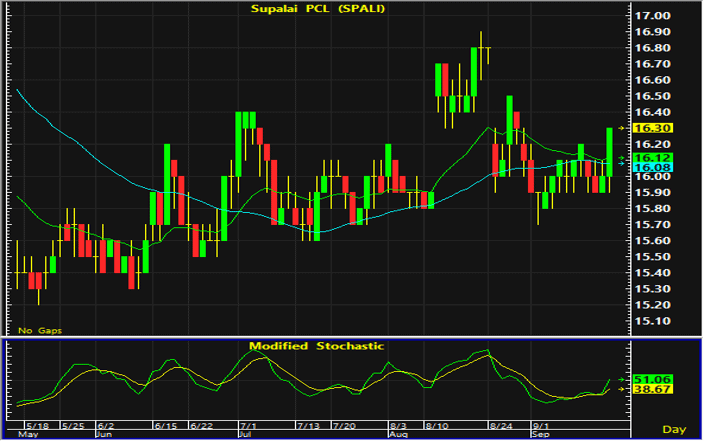Click the 15.30 price axis label

tap(652, 289)
